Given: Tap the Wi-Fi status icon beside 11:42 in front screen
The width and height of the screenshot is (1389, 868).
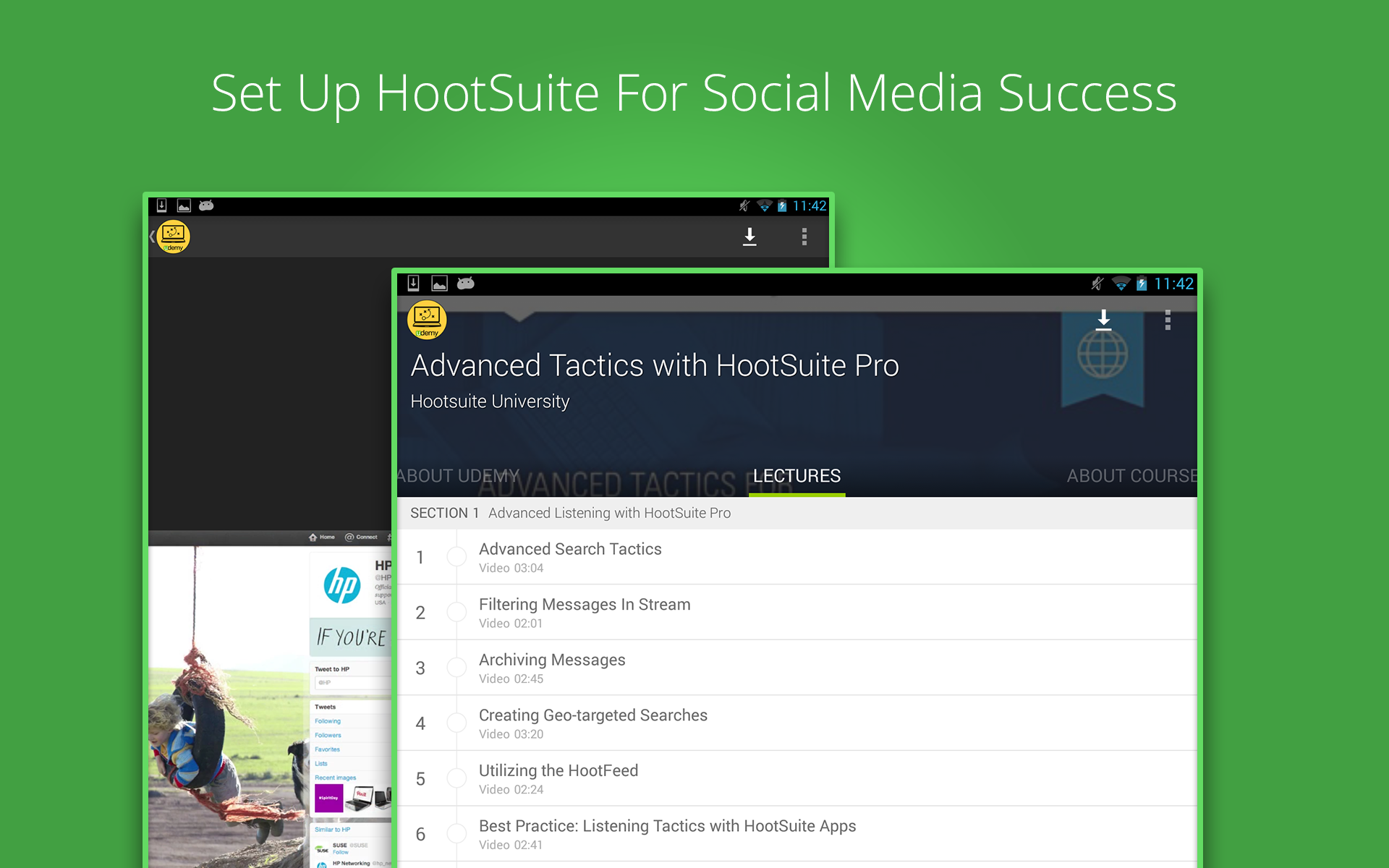Looking at the screenshot, I should pos(1121,284).
